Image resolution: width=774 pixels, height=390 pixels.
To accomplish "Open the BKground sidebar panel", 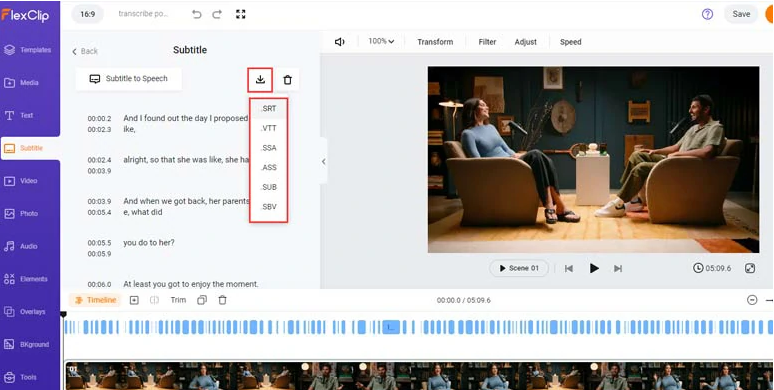I will pos(28,345).
